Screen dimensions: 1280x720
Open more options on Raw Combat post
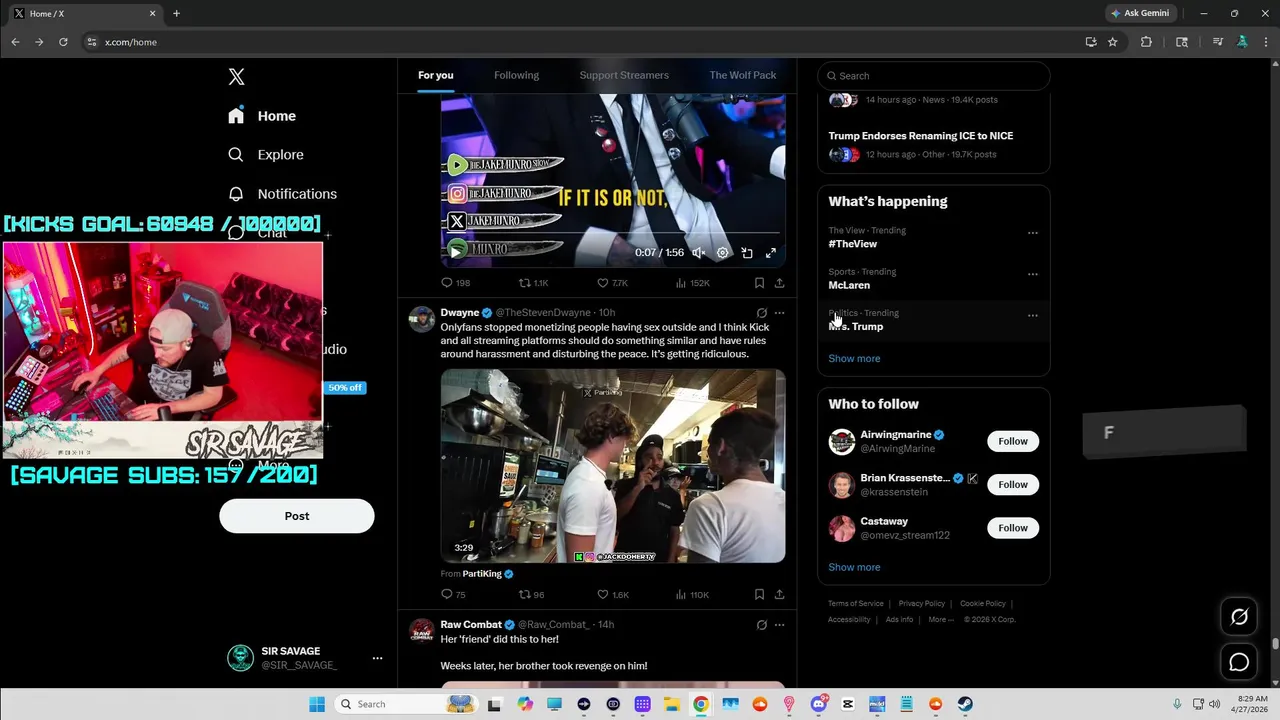[x=779, y=625]
